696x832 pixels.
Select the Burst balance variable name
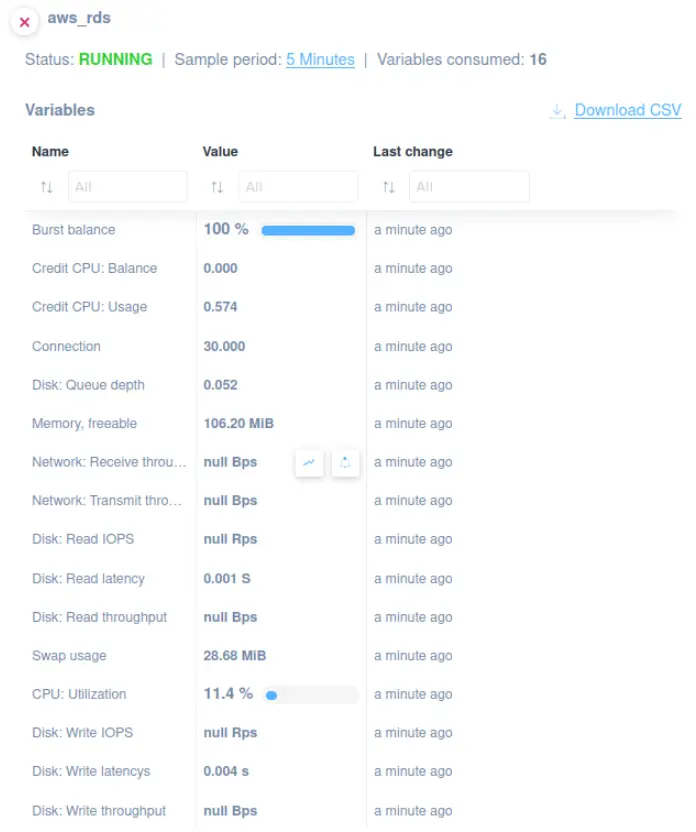(73, 230)
